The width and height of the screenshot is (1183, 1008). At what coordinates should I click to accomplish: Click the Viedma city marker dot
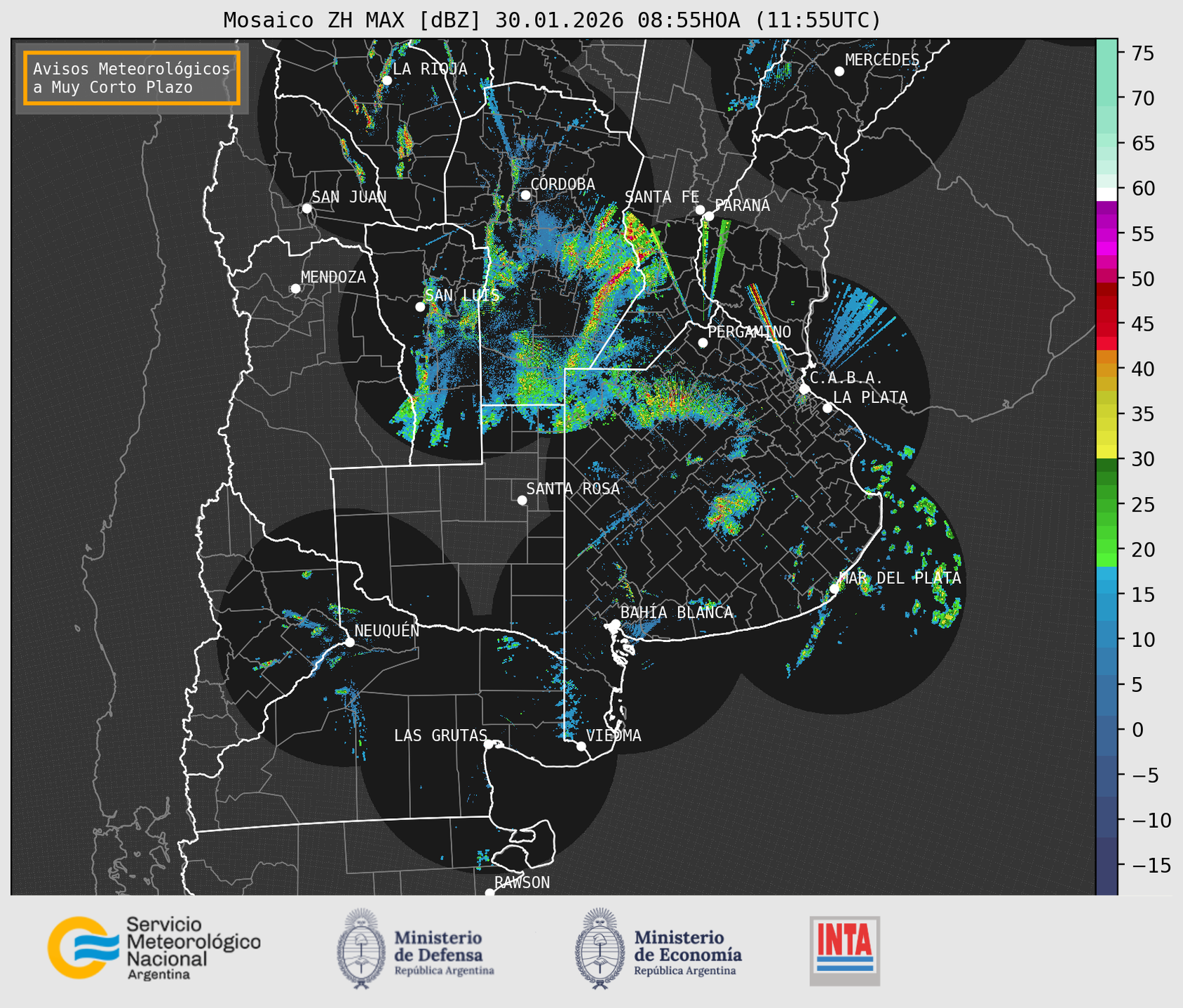(x=581, y=746)
